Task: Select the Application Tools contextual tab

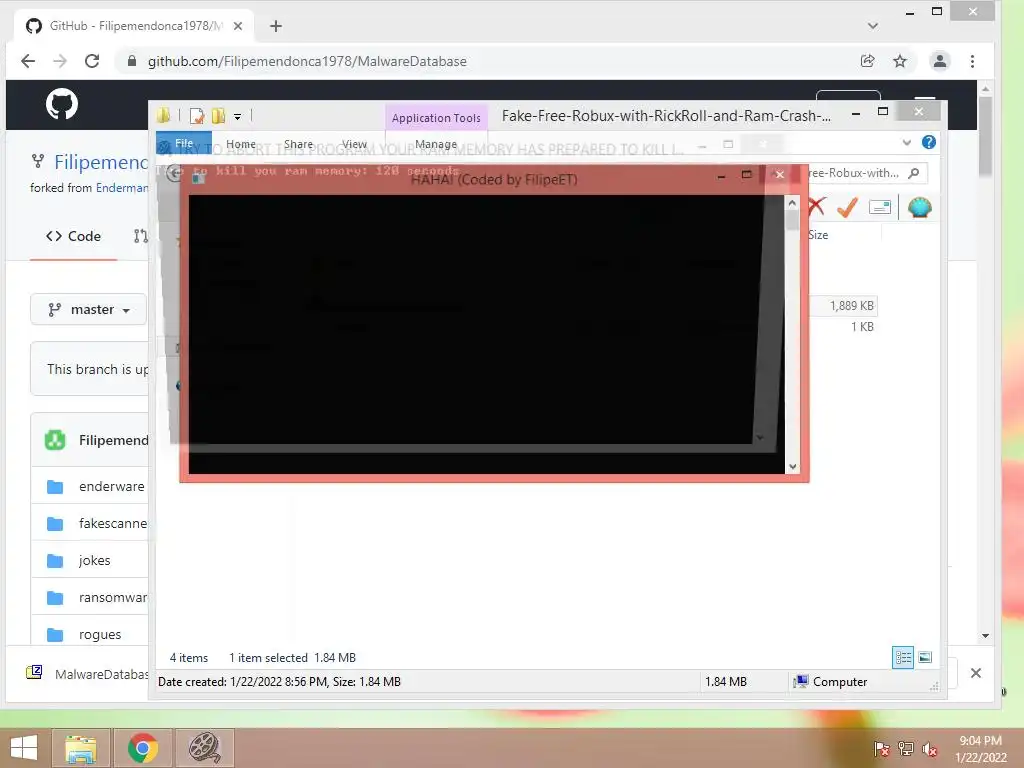Action: pyautogui.click(x=436, y=118)
